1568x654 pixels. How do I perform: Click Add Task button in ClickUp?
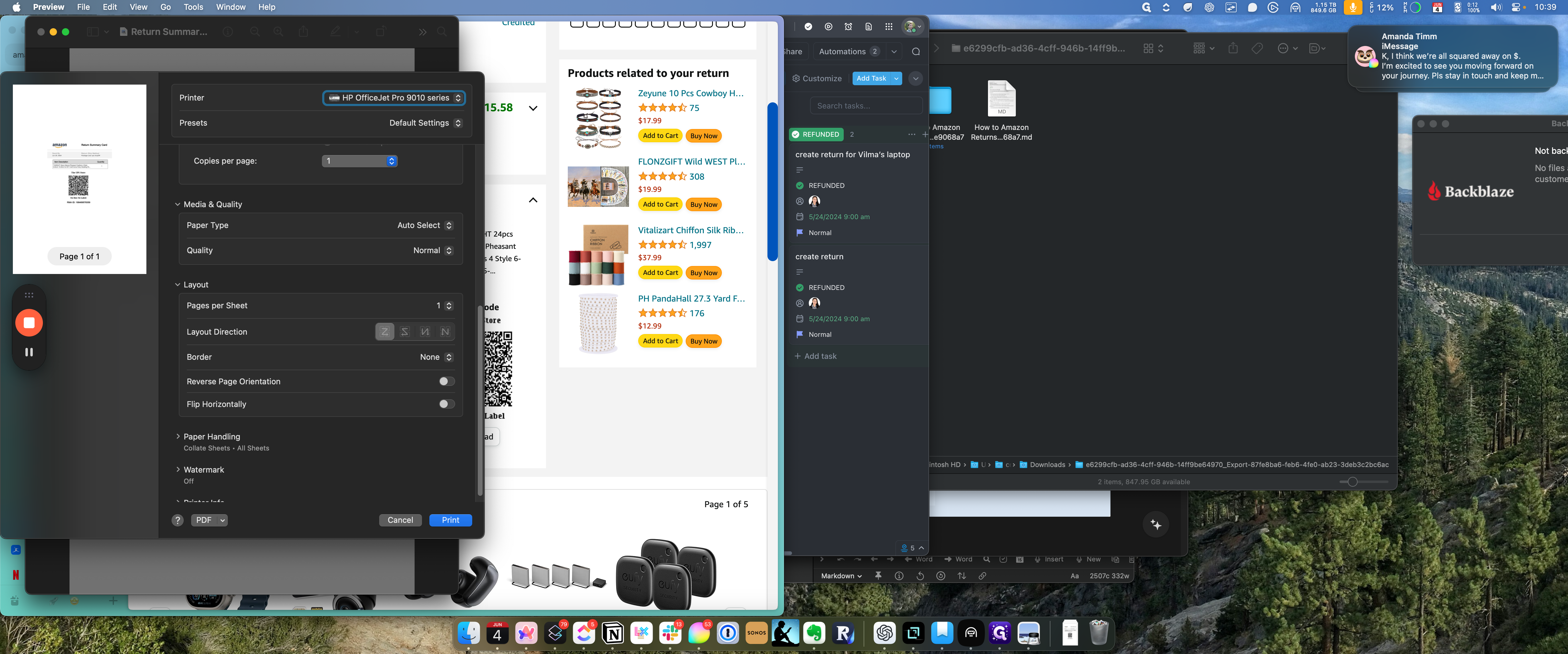[x=871, y=78]
